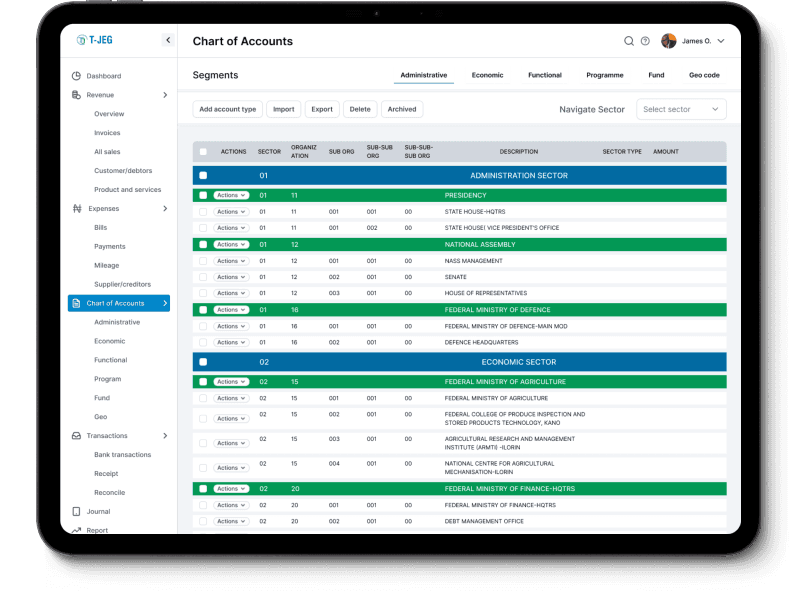Open the help question mark icon
Image resolution: width=793 pixels, height=591 pixels.
tap(645, 41)
